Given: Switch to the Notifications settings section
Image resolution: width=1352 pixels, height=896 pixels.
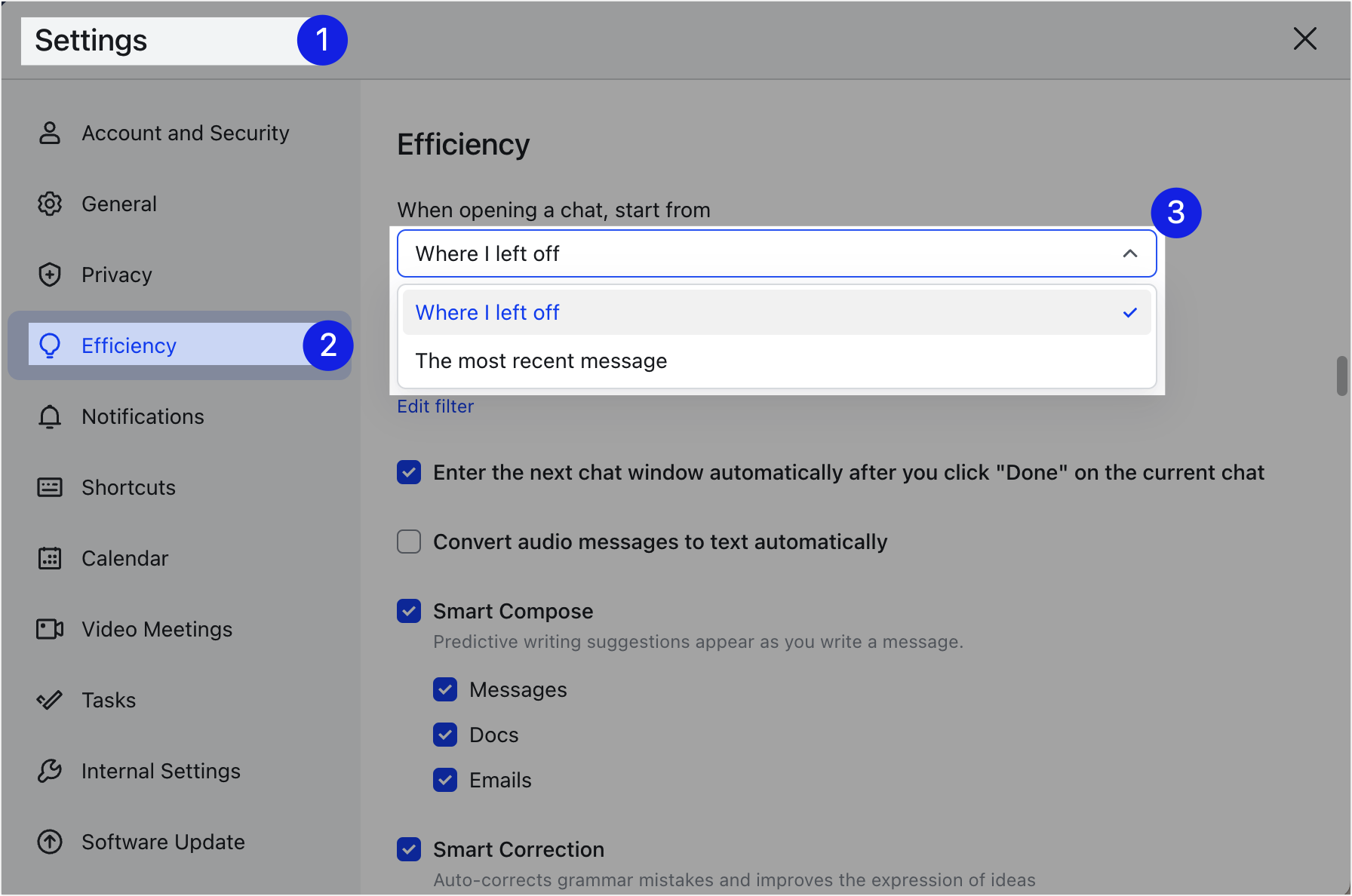Looking at the screenshot, I should click(x=143, y=416).
